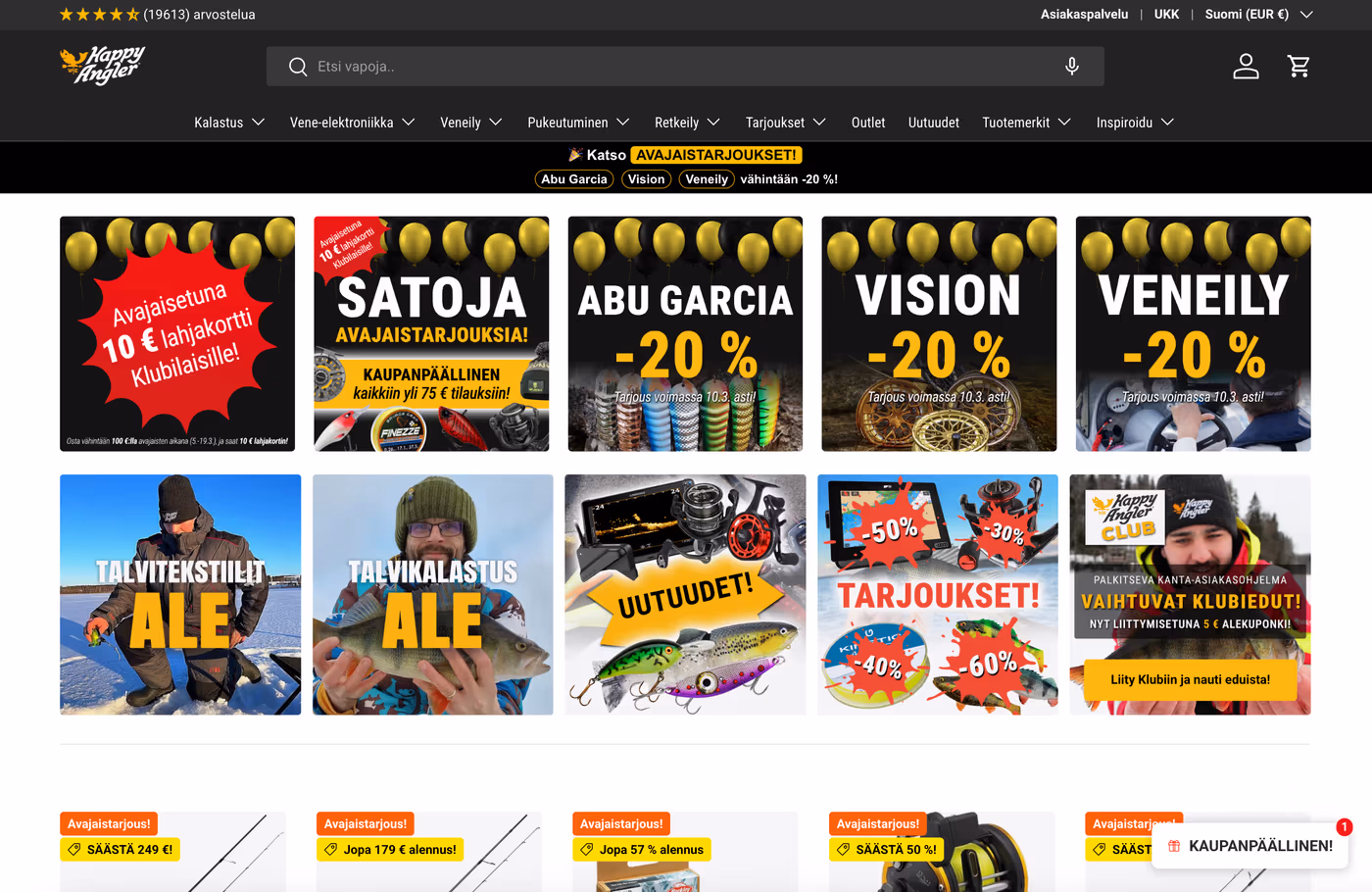
Task: Open the Outlet menu item
Action: pos(868,123)
